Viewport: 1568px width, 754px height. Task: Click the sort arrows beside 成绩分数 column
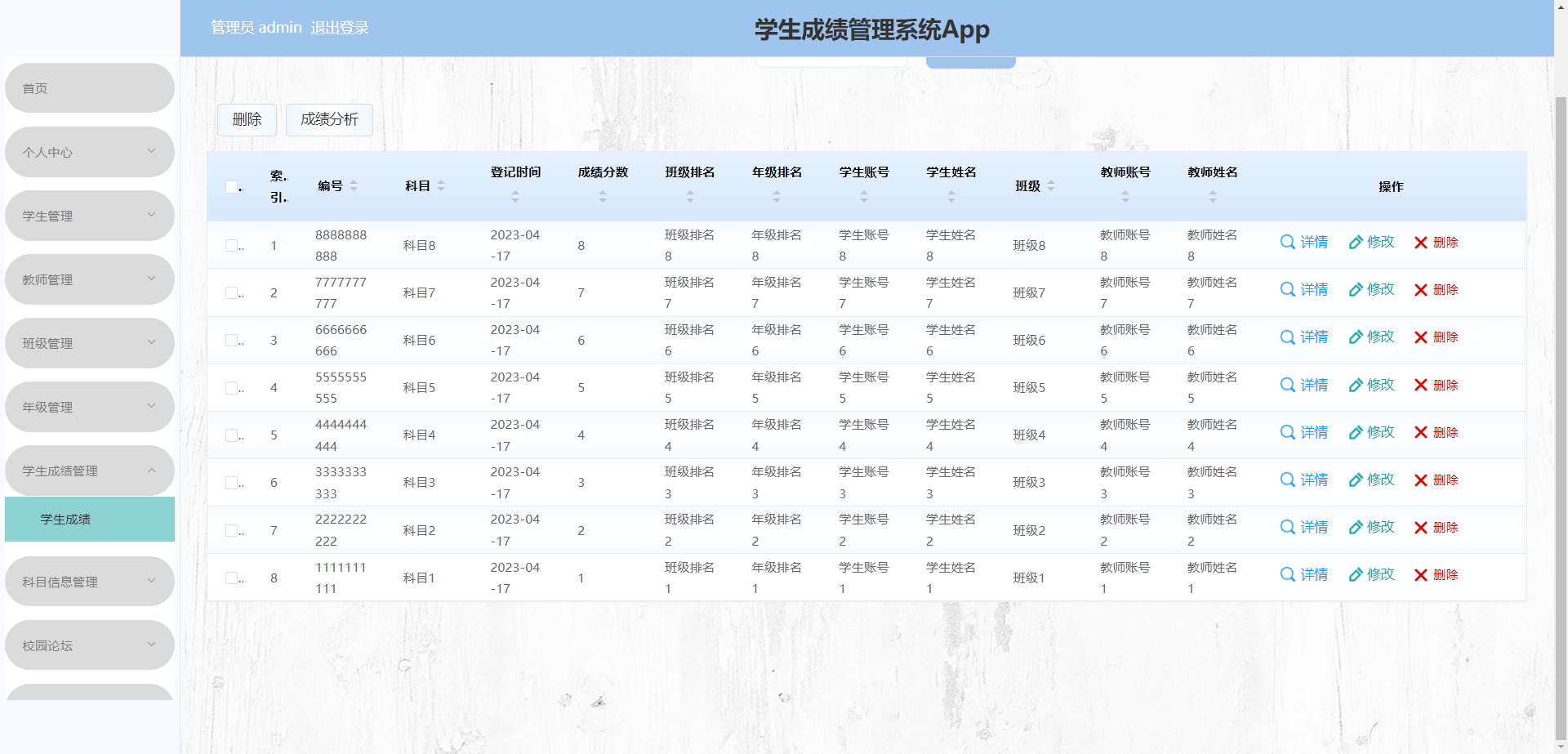pos(602,196)
